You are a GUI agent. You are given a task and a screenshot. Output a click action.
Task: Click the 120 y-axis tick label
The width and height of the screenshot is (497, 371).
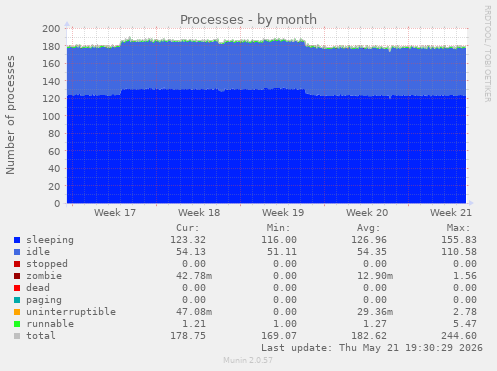pyautogui.click(x=51, y=99)
